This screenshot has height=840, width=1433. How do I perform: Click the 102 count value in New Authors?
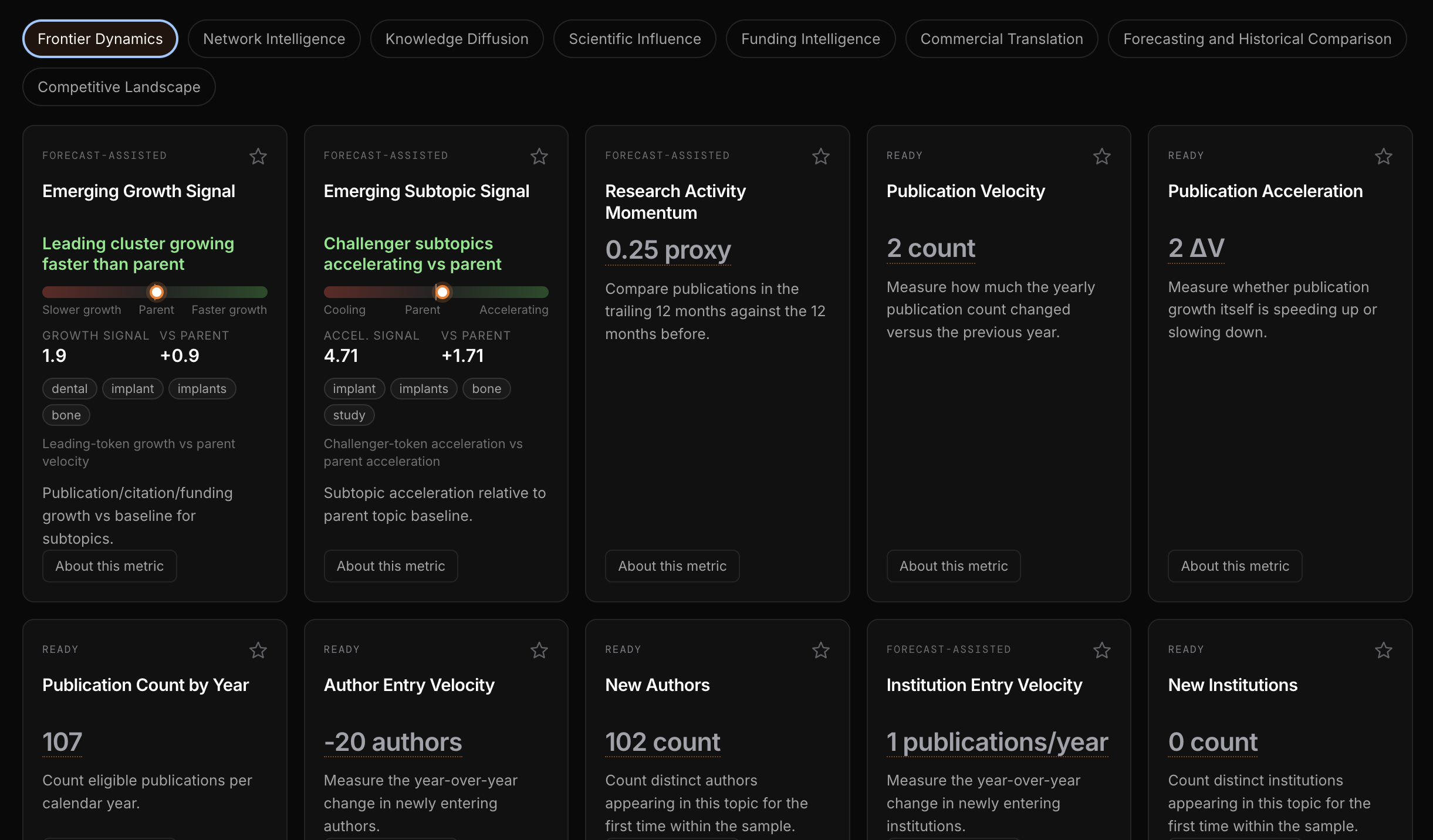663,742
